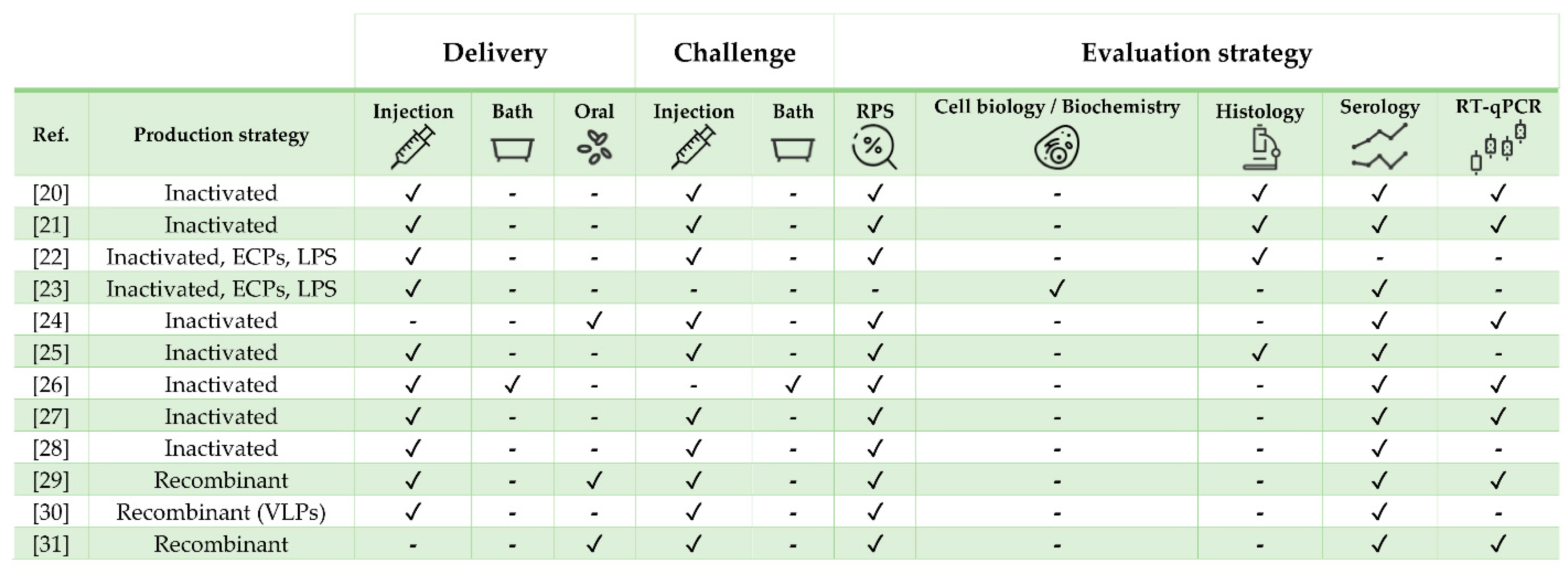Click the RPS percent magnifier icon
The width and height of the screenshot is (1568, 570).
(x=874, y=148)
